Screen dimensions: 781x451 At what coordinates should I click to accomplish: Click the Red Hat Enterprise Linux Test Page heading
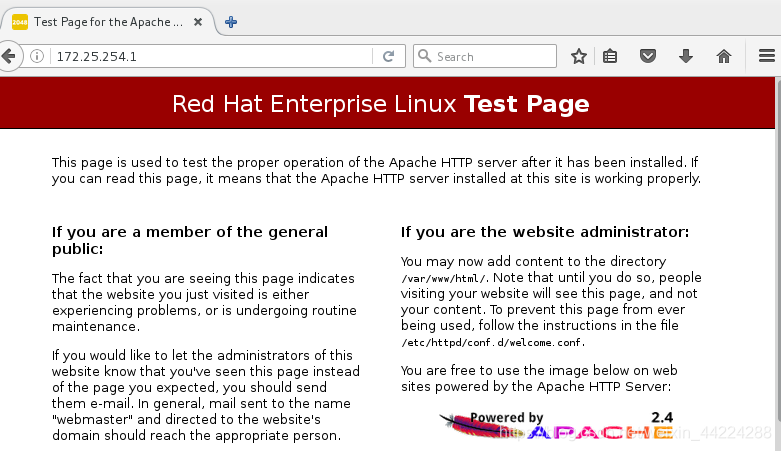(381, 104)
